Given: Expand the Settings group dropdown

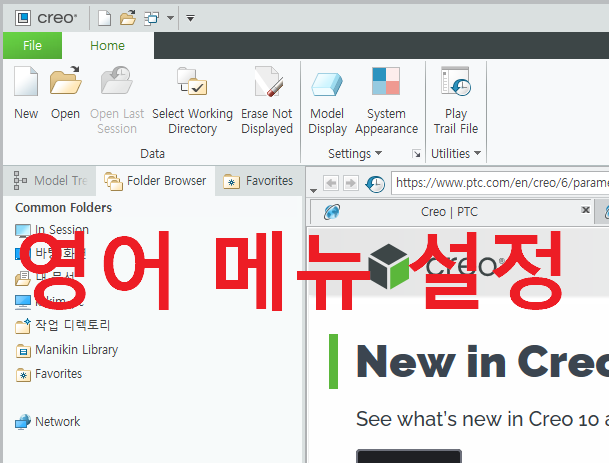Looking at the screenshot, I should 355,154.
